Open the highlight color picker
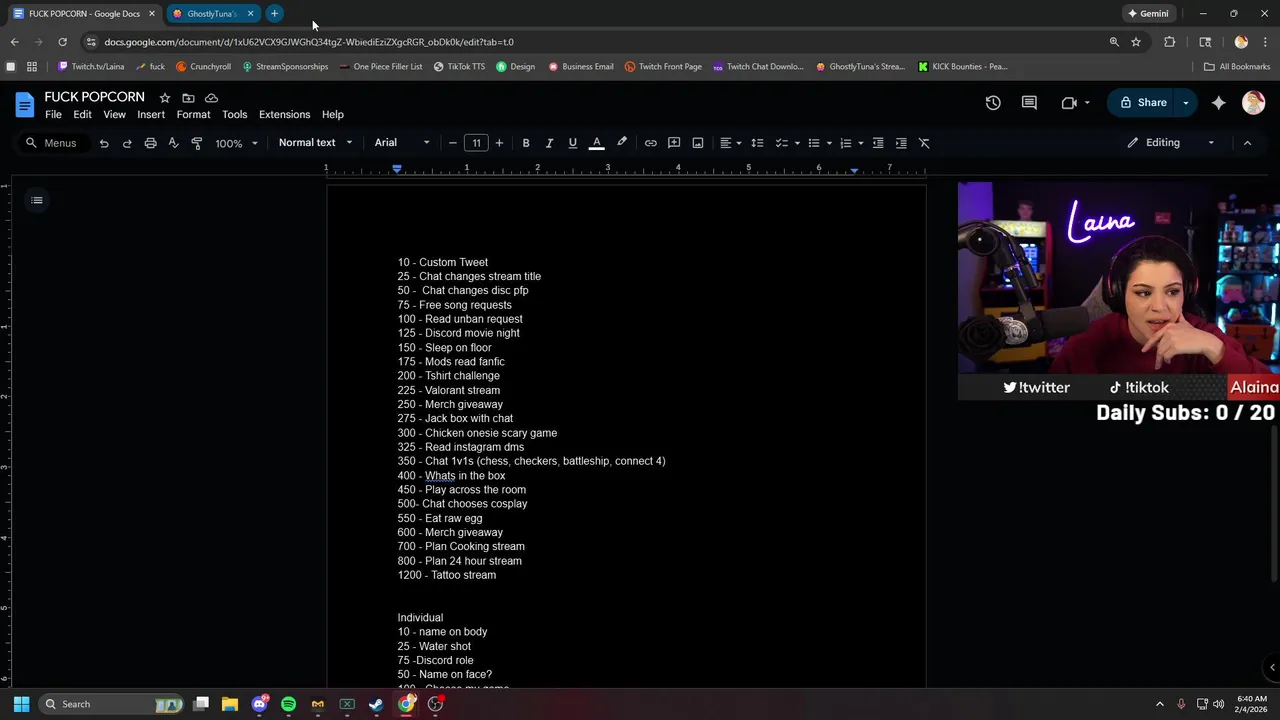This screenshot has width=1280, height=720. (622, 143)
